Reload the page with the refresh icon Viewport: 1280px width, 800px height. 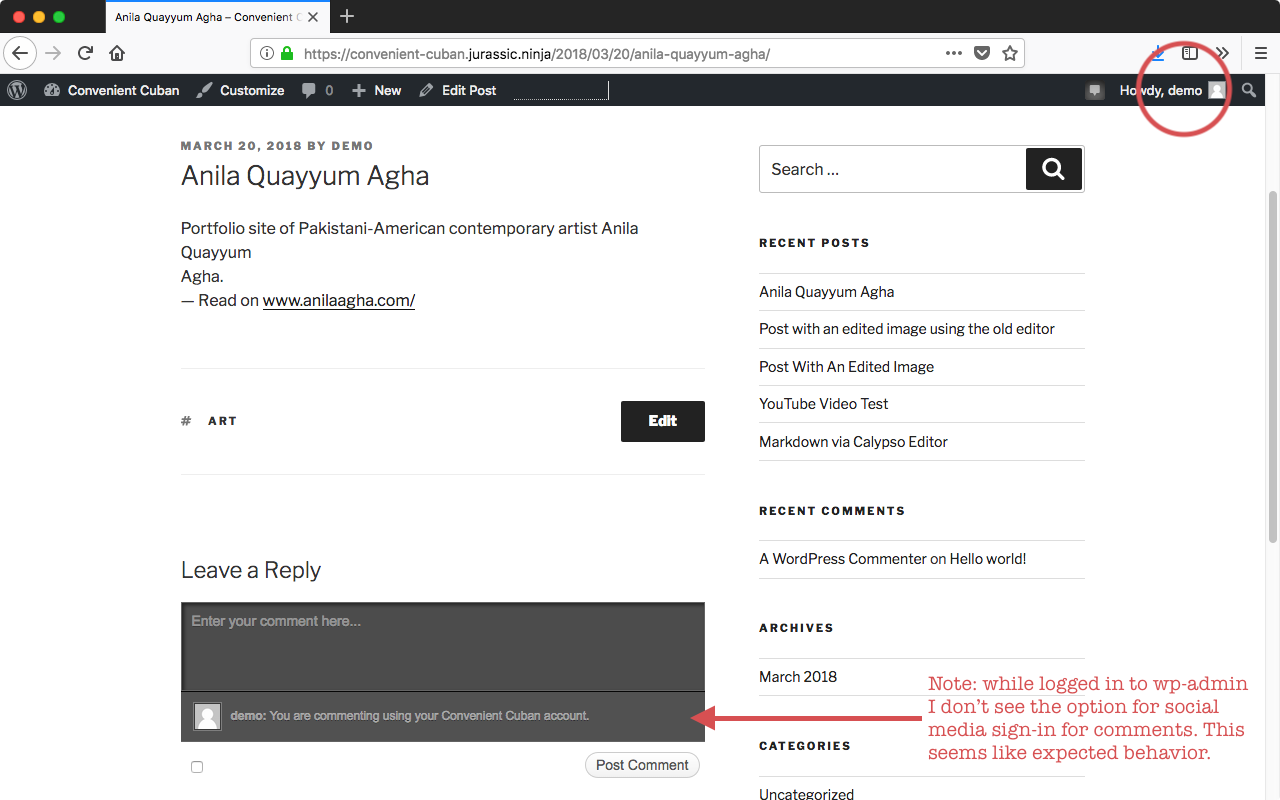coord(86,53)
